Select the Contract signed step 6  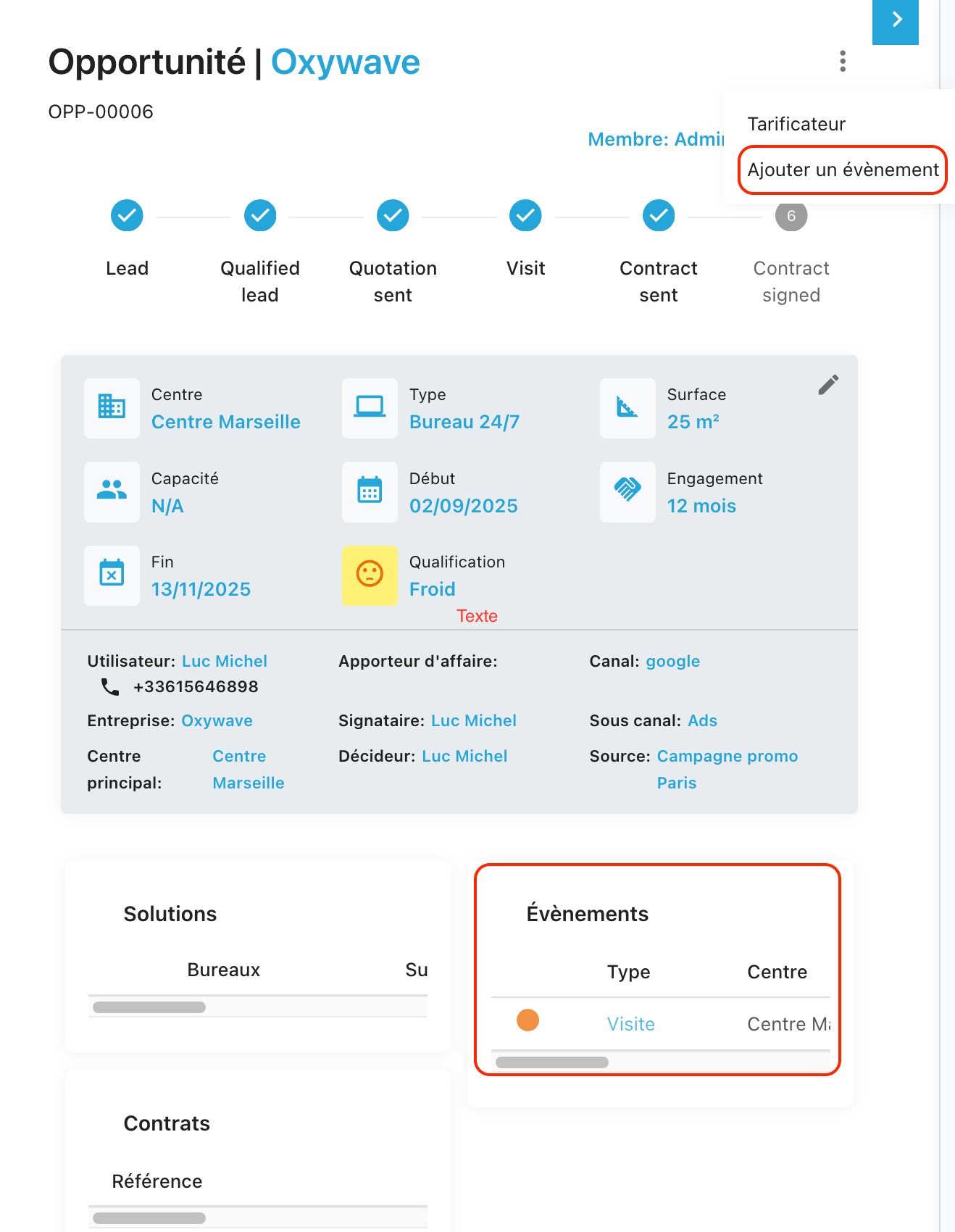click(791, 216)
